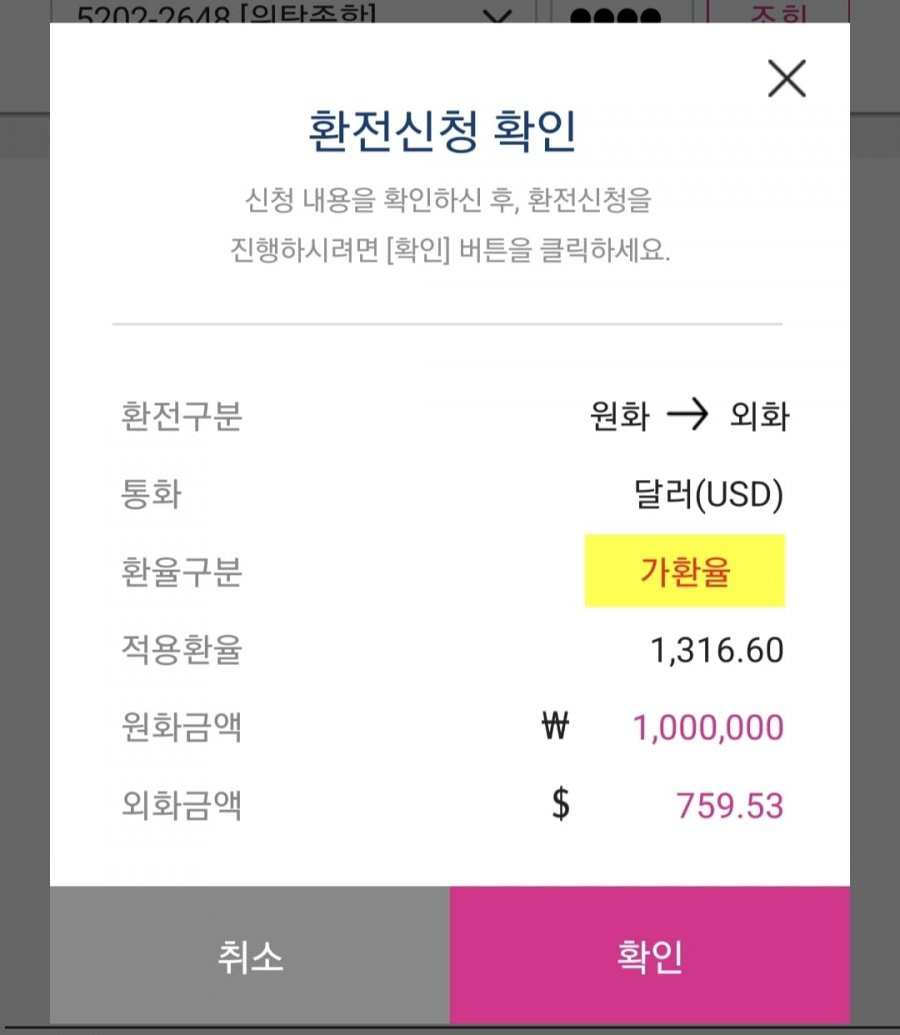Confirm the exchange with 확인 button
This screenshot has height=1035, width=900.
[650, 955]
